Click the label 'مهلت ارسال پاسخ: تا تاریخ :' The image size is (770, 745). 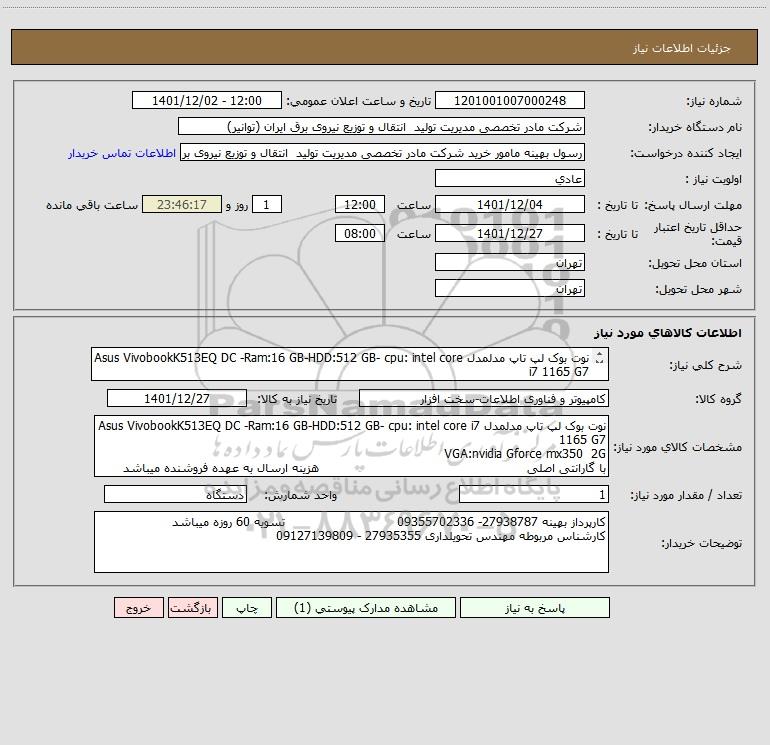[x=669, y=205]
